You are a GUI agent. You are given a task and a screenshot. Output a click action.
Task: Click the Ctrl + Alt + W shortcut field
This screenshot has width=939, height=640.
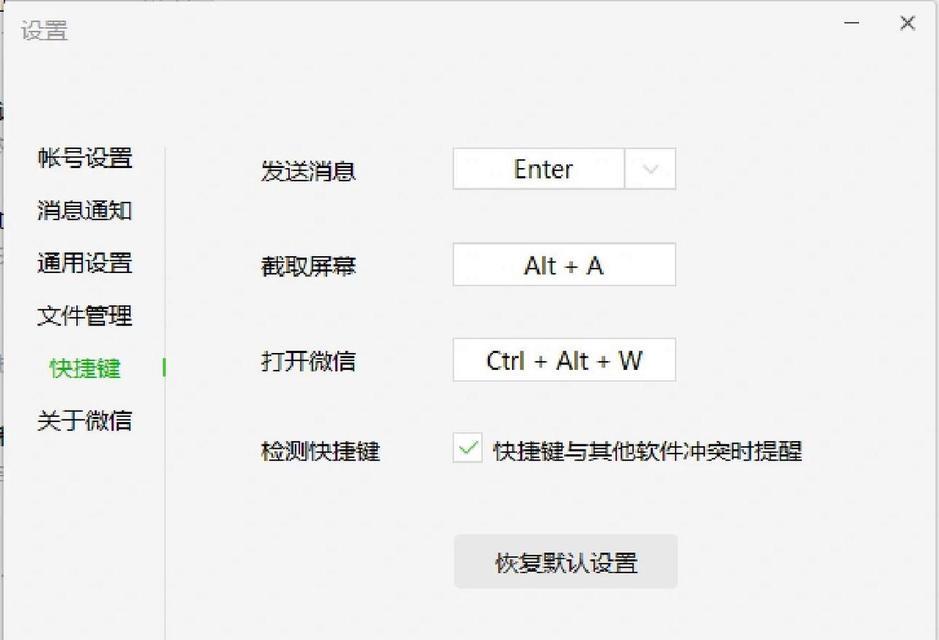tap(564, 360)
